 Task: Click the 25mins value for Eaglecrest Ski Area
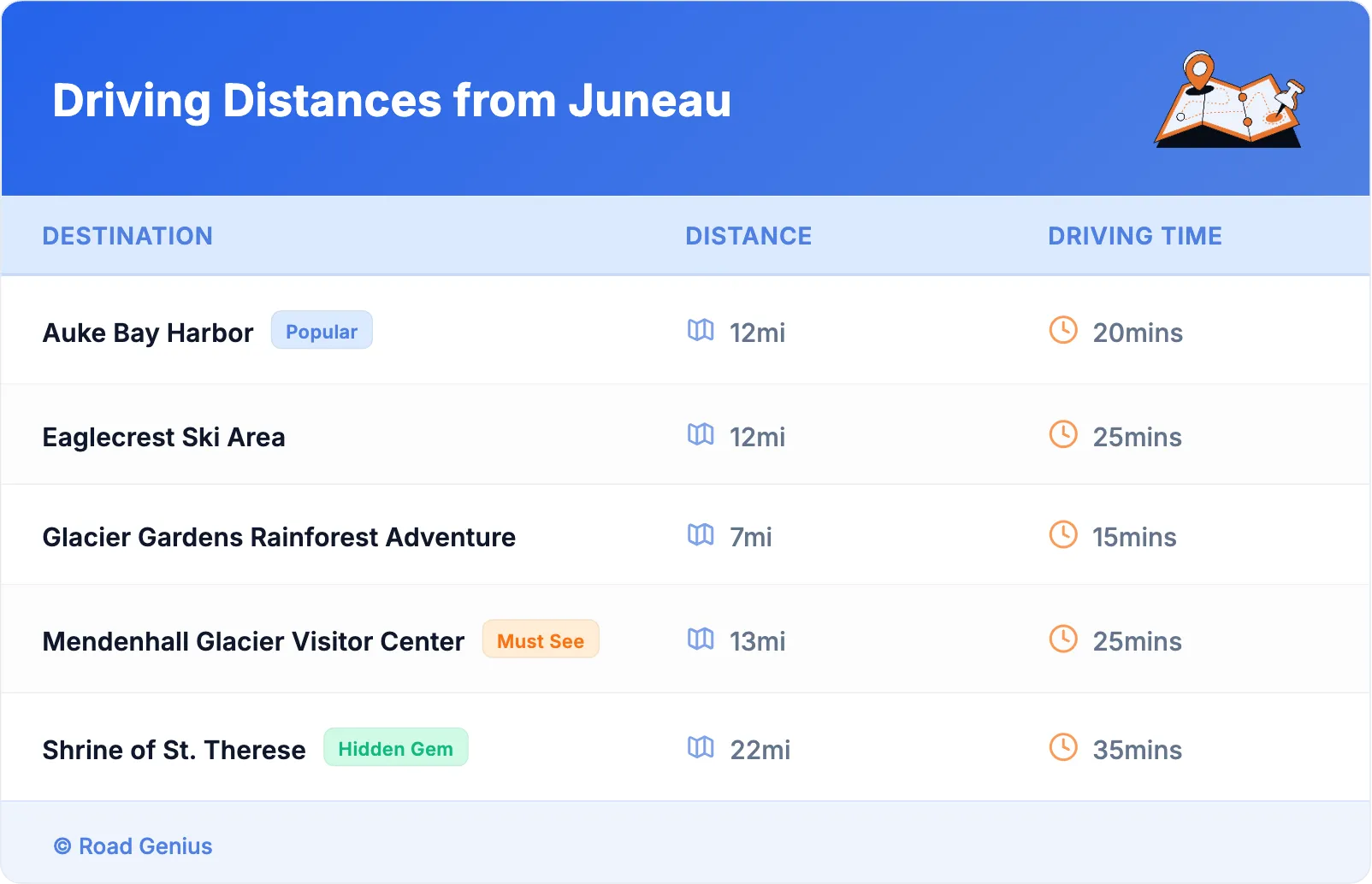[1138, 437]
